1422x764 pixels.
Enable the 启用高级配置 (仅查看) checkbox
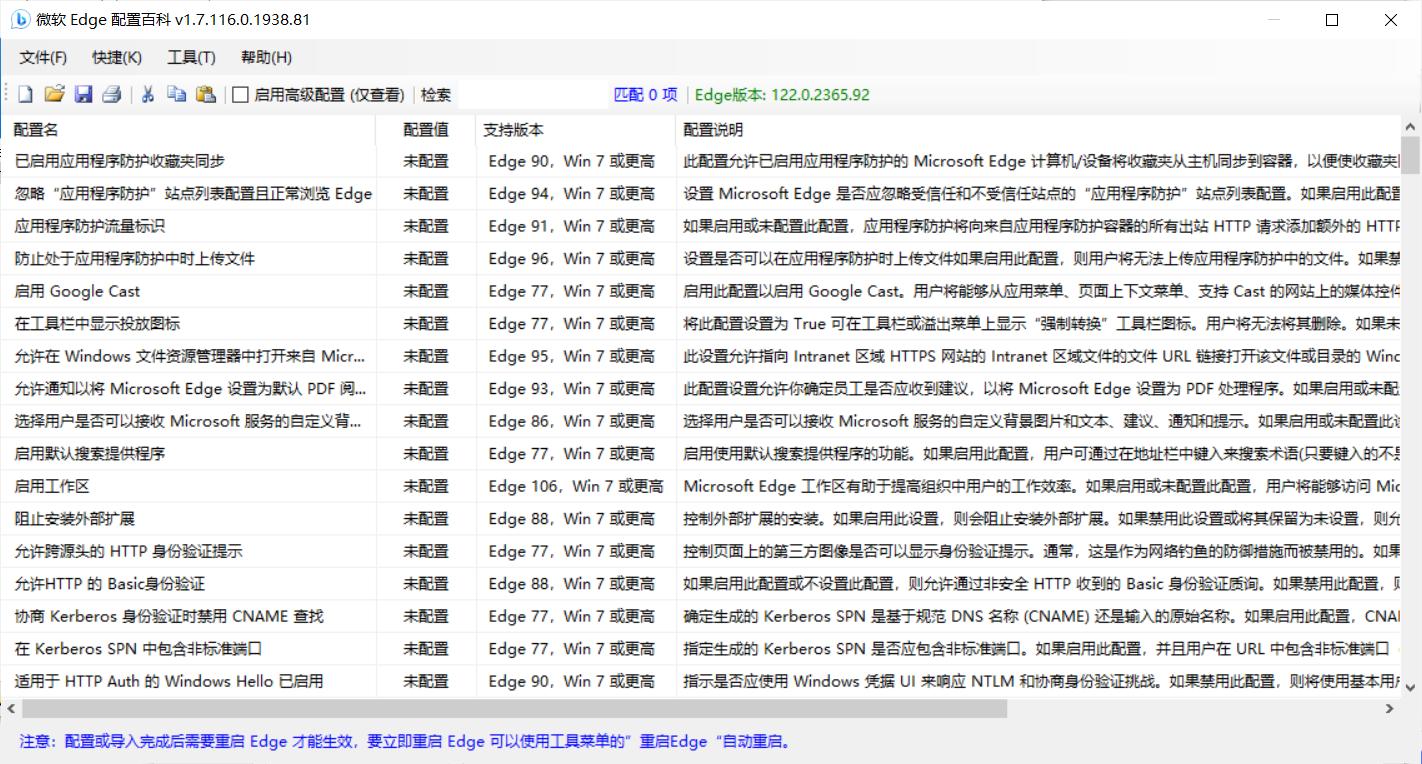coord(241,95)
